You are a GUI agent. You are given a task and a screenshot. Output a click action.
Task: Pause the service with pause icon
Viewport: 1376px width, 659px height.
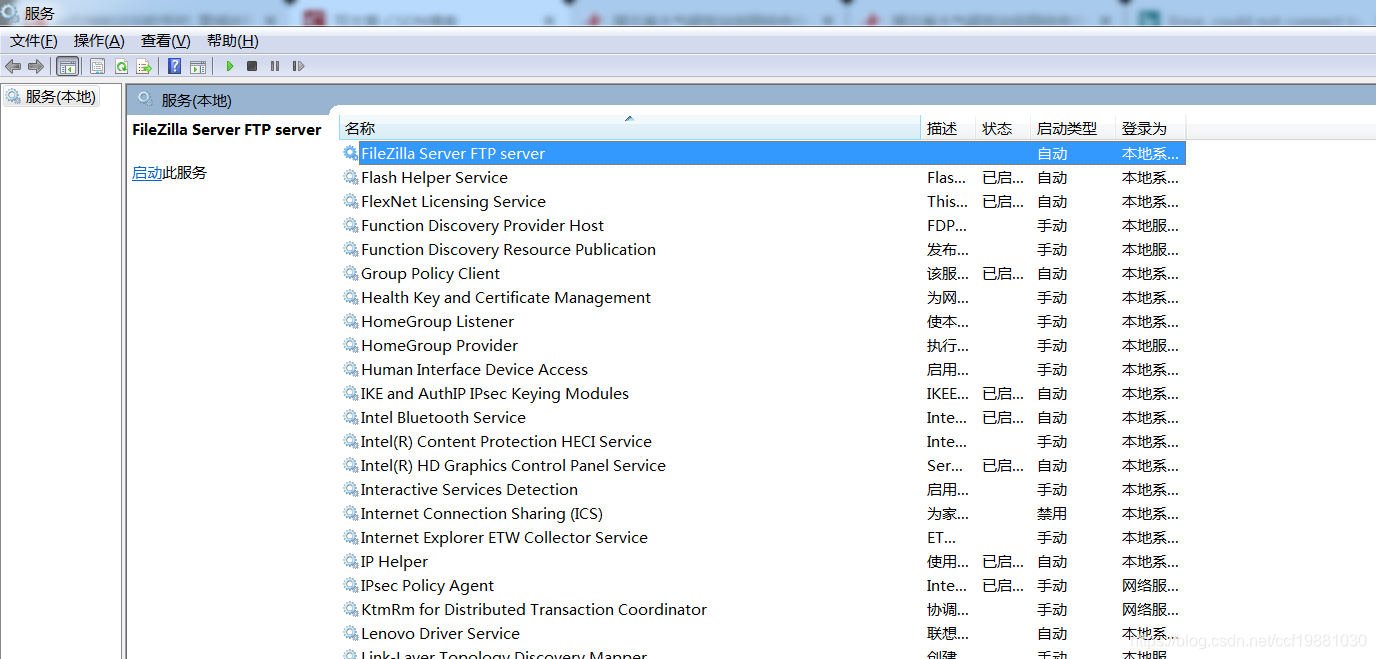pos(275,66)
